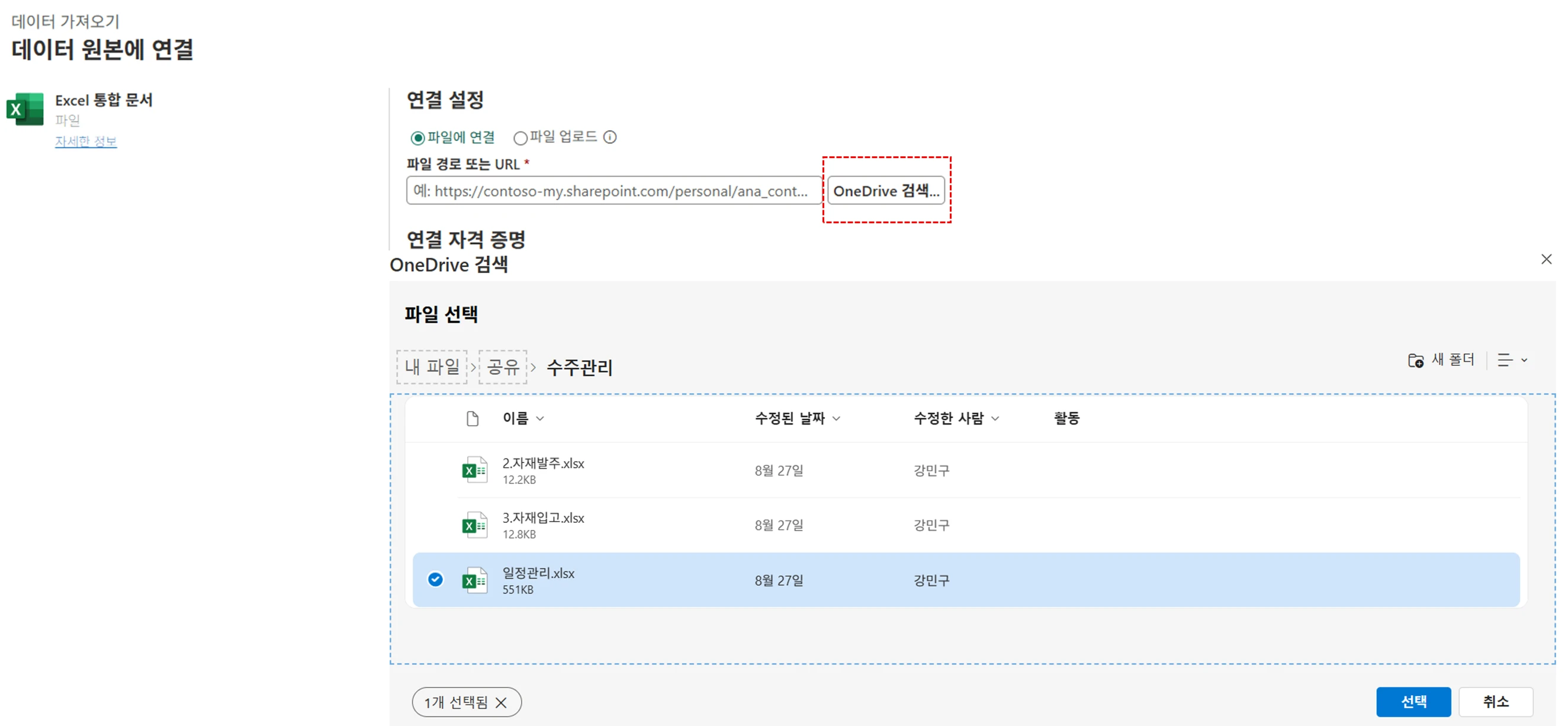Click the blue 선택 button
This screenshot has width=1568, height=726.
1413,702
